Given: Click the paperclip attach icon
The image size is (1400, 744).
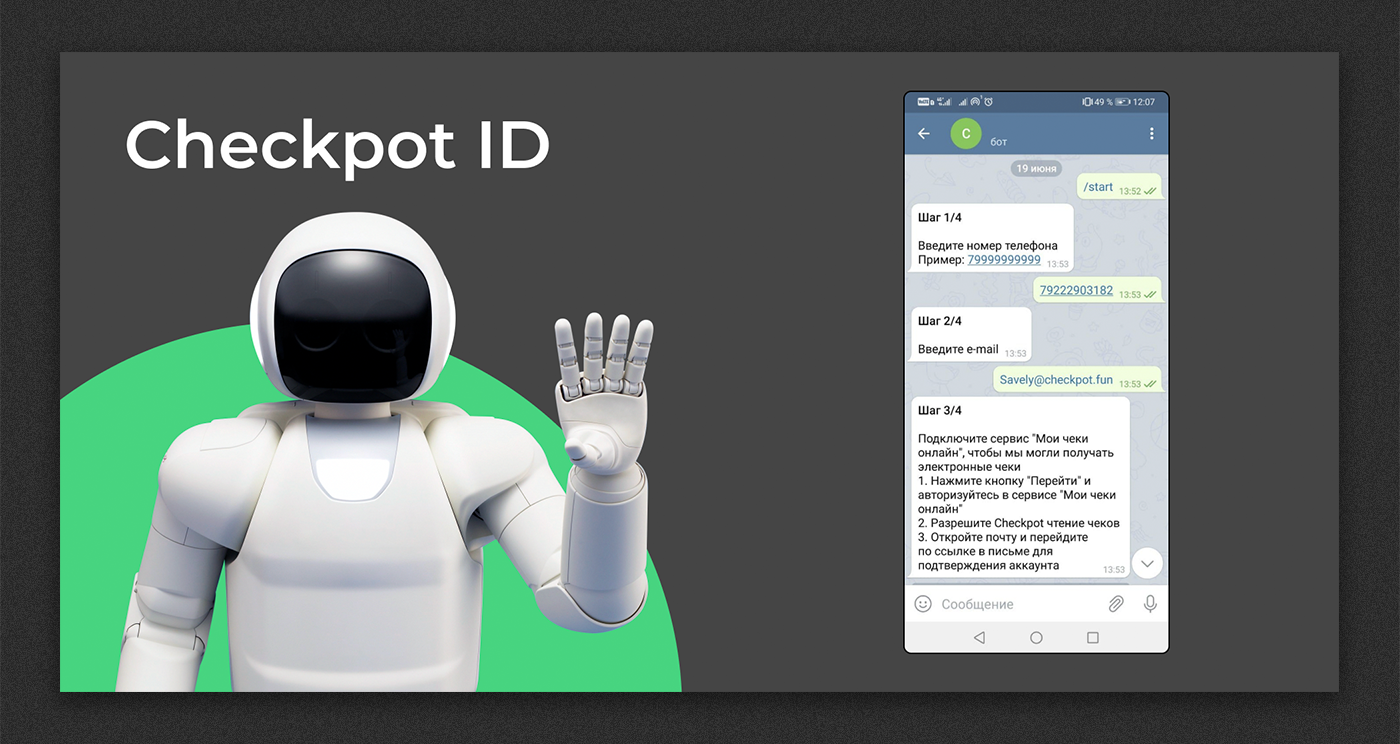Looking at the screenshot, I should tap(1116, 604).
